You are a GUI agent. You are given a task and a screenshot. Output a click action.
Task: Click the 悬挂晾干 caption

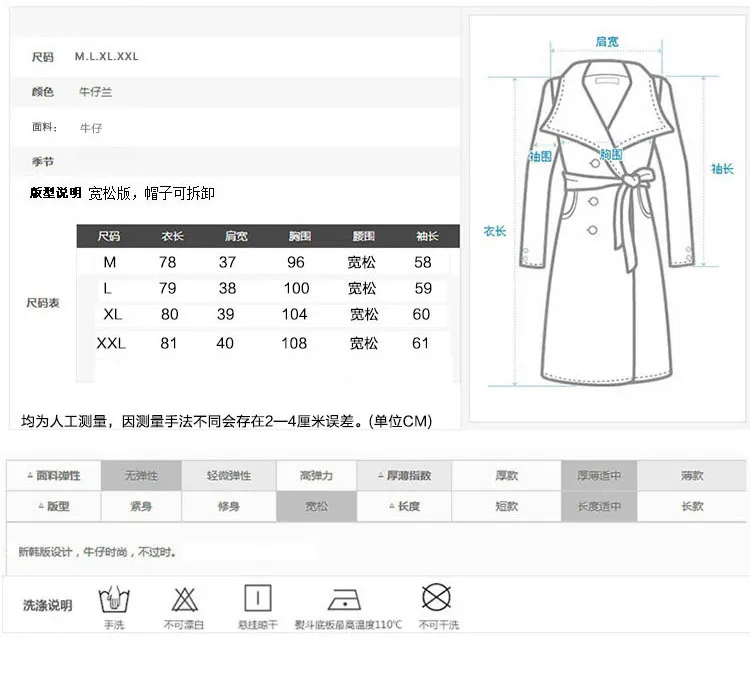click(258, 625)
